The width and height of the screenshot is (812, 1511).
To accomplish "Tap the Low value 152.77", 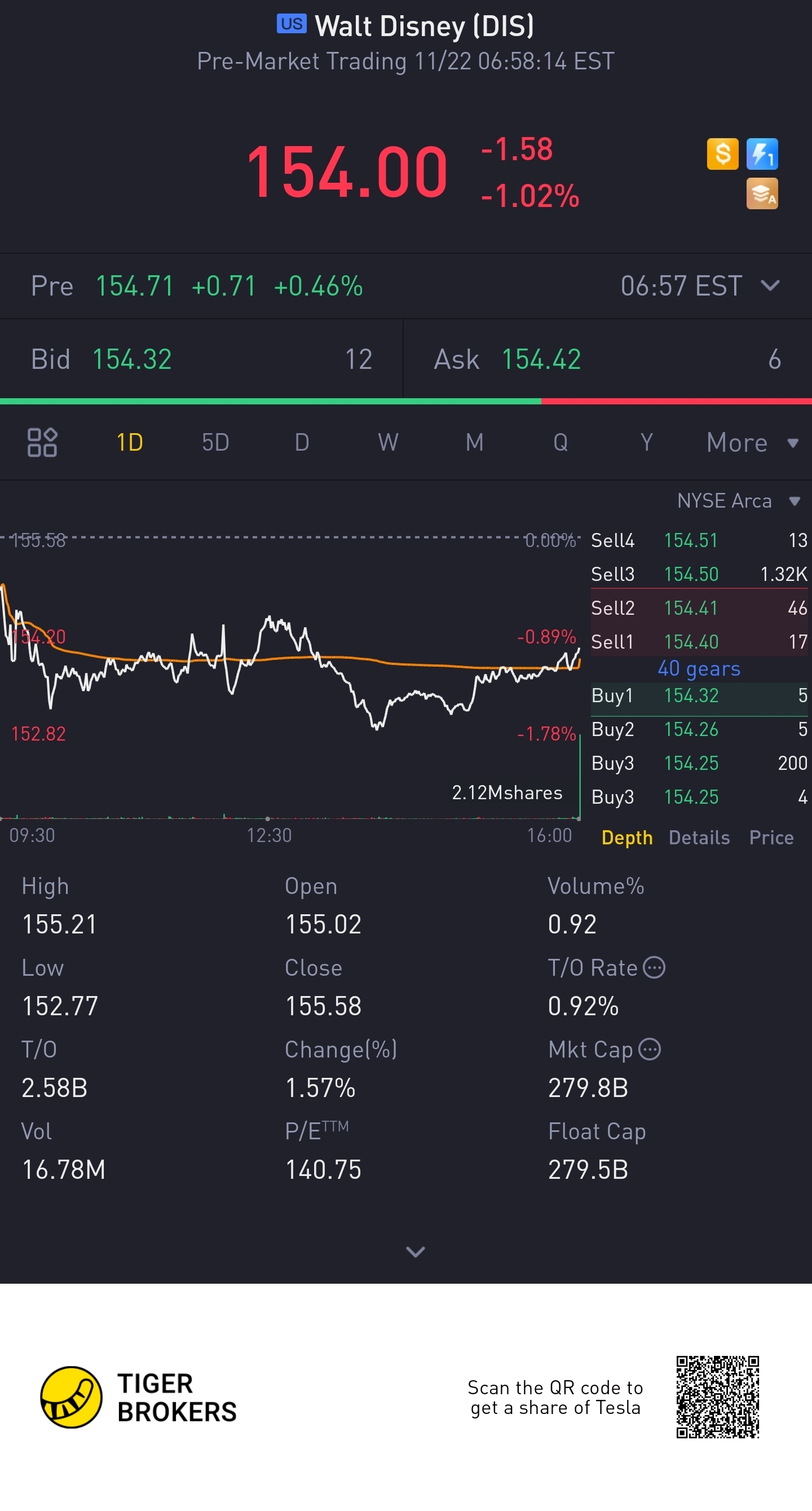I will [60, 1006].
